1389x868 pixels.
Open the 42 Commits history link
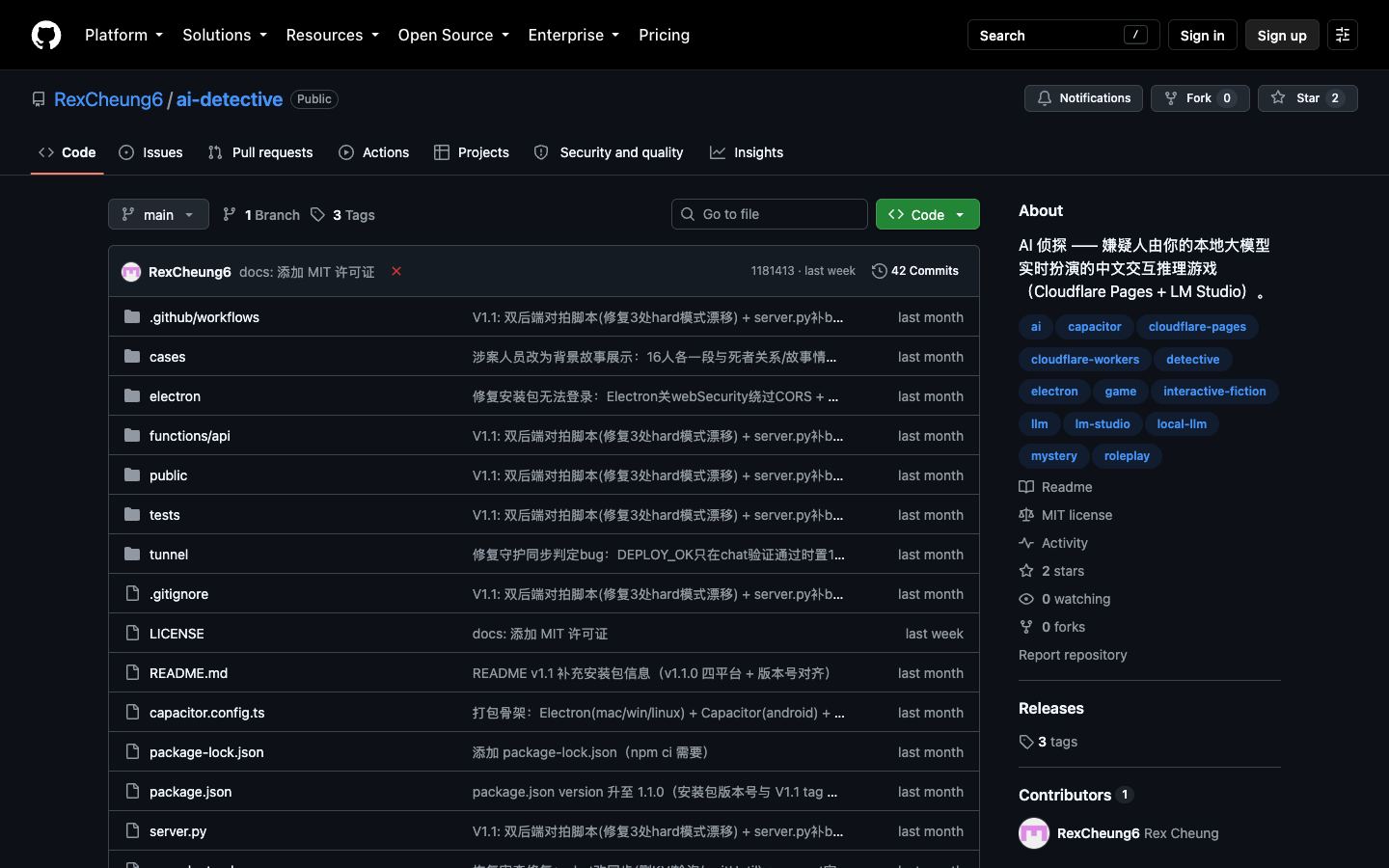point(915,271)
